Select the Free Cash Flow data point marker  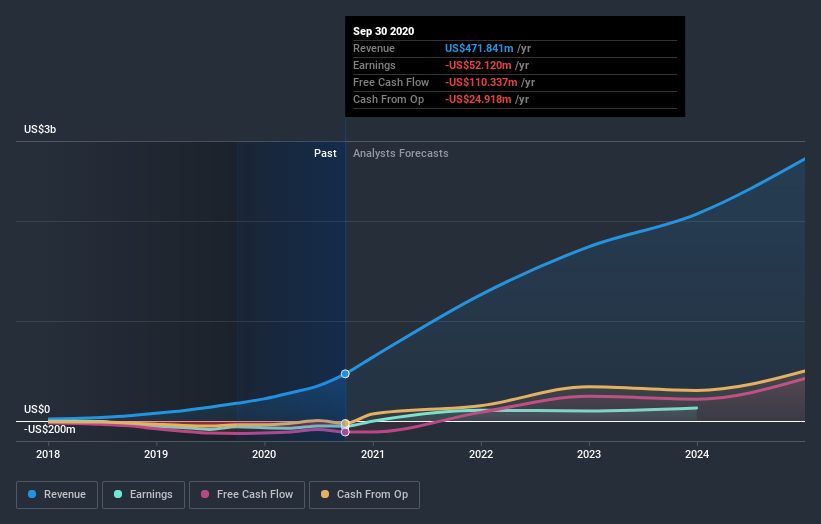345,432
